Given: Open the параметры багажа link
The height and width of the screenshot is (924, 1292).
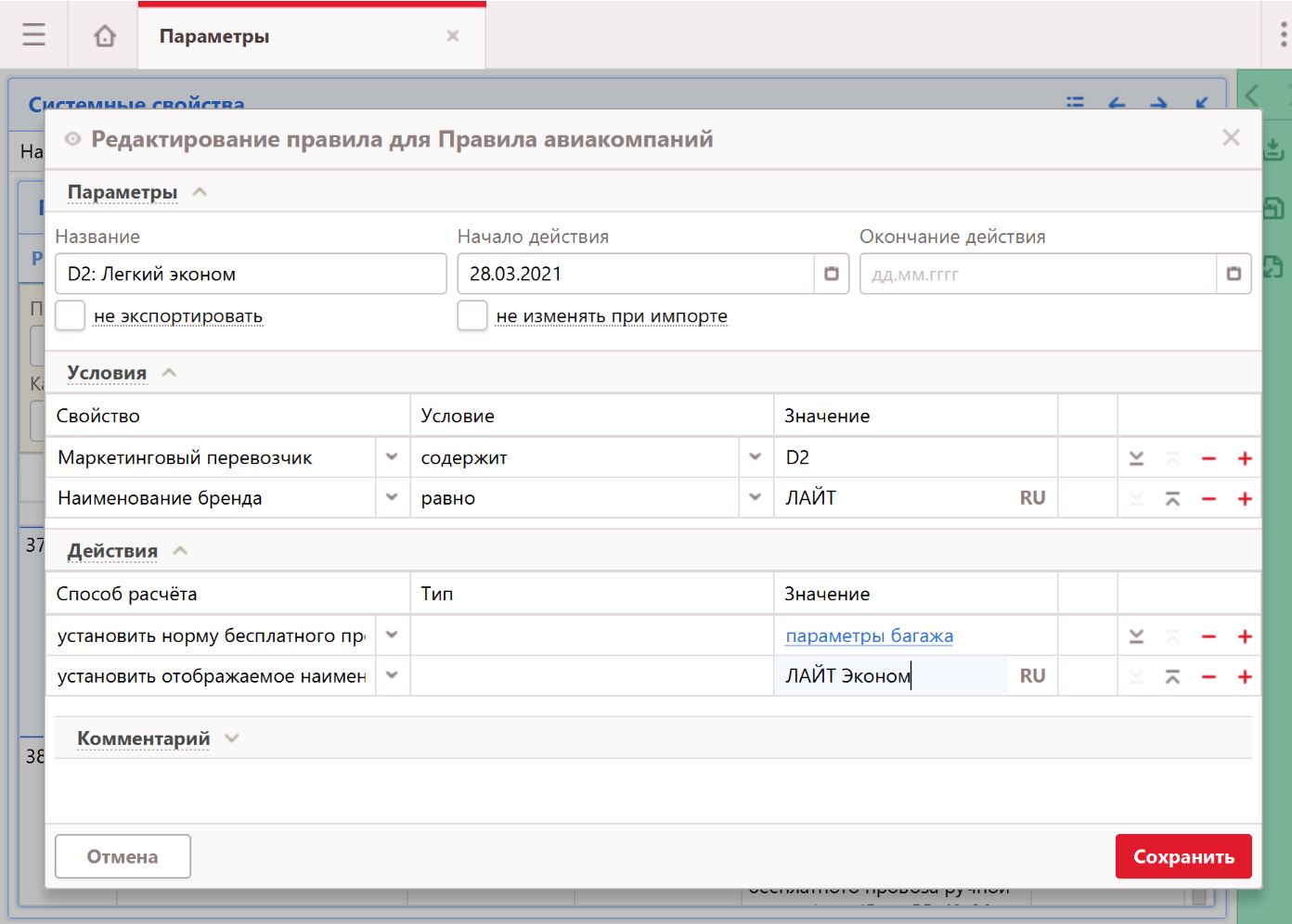Looking at the screenshot, I should coord(869,635).
